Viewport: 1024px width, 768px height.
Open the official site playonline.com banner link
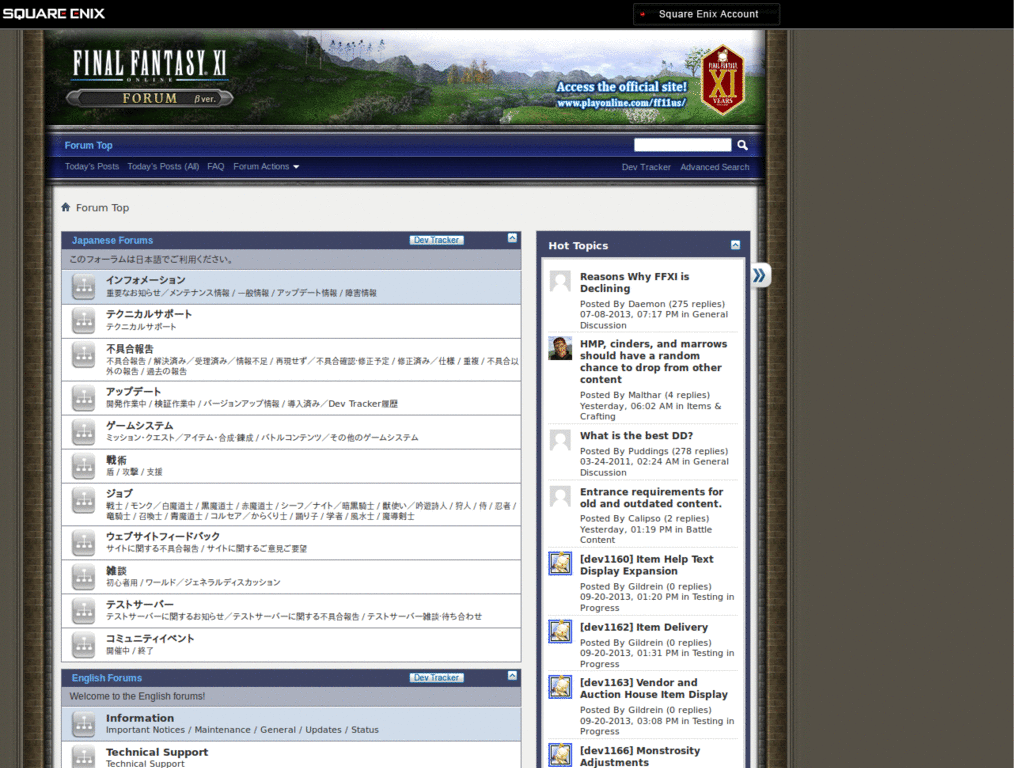(x=621, y=95)
